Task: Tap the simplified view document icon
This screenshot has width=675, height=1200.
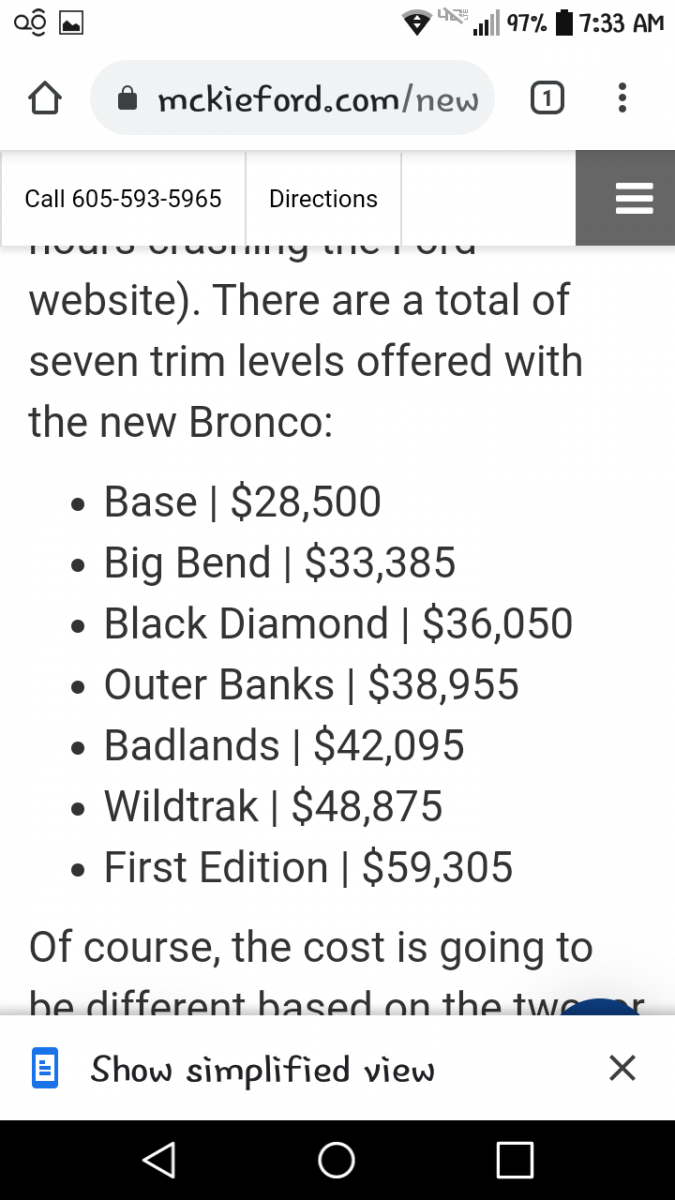Action: (x=43, y=1069)
